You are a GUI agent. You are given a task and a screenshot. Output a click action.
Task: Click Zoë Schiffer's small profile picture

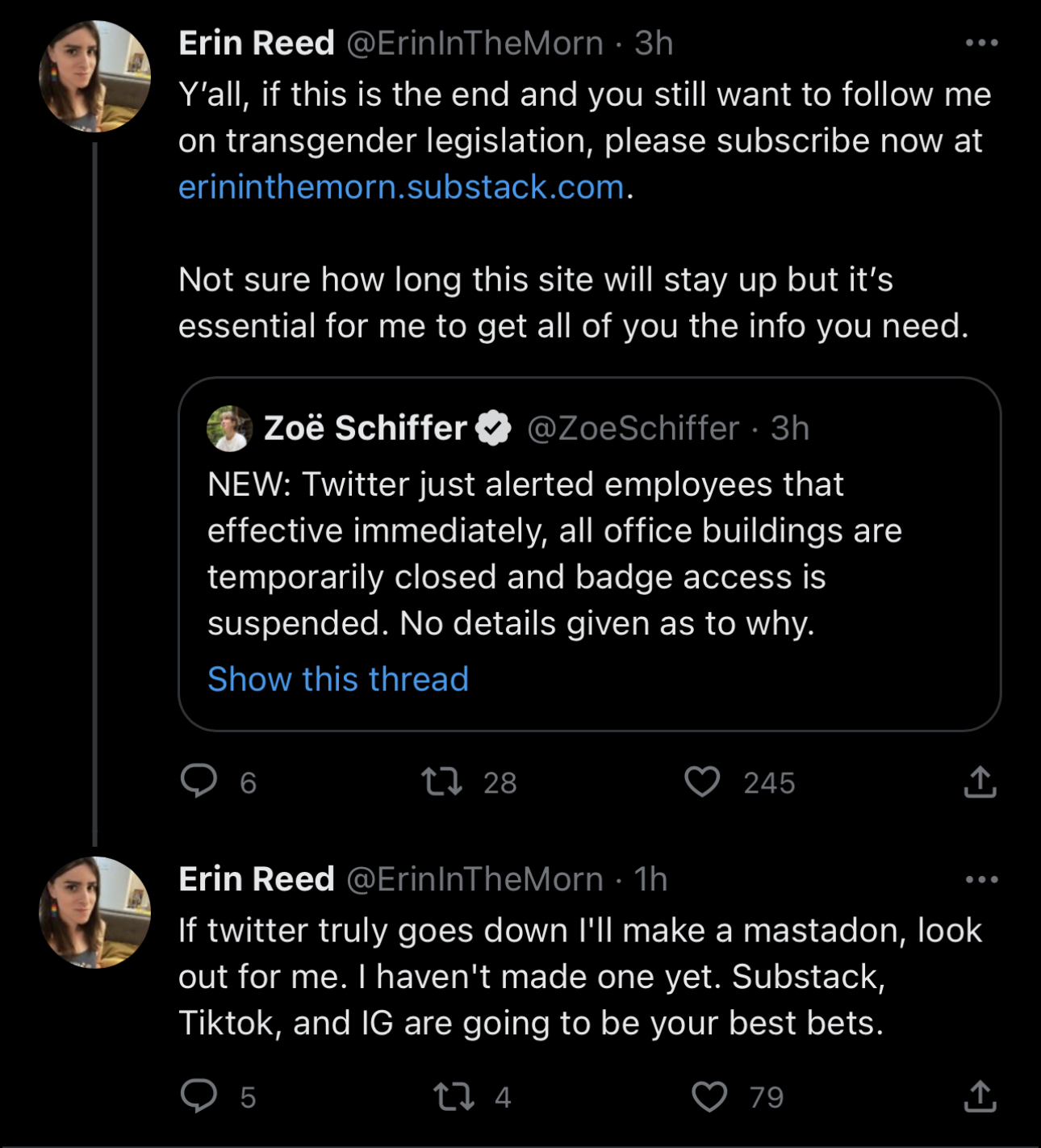tap(229, 428)
